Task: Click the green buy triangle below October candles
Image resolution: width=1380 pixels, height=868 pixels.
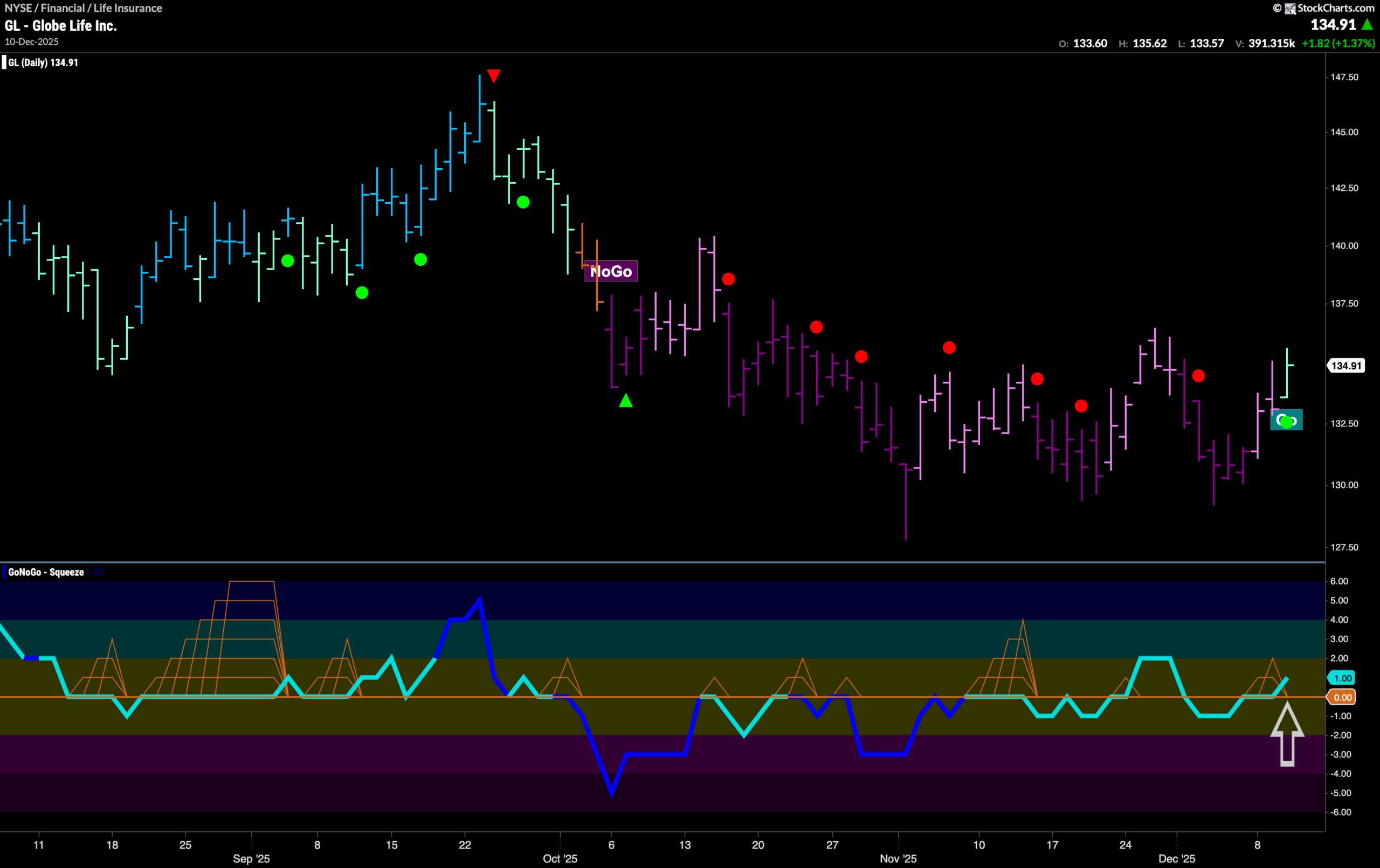Action: point(625,401)
